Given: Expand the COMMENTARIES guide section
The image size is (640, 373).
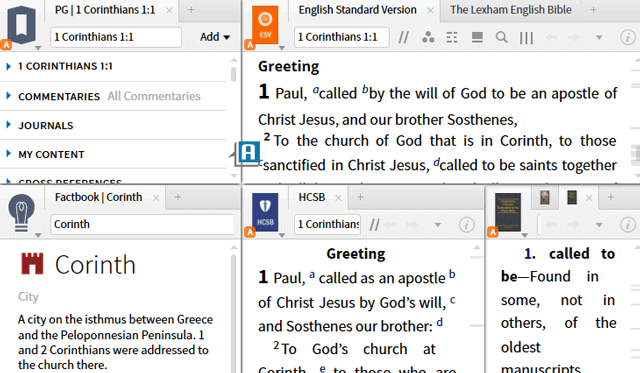Looking at the screenshot, I should pos(9,96).
